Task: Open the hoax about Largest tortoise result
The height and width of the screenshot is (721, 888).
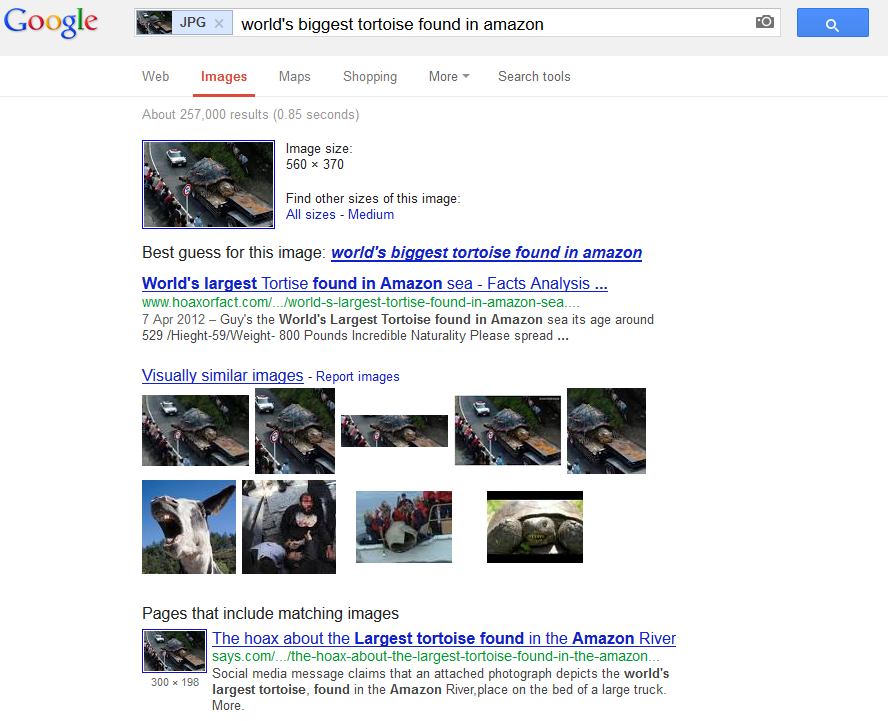Action: pyautogui.click(x=444, y=638)
